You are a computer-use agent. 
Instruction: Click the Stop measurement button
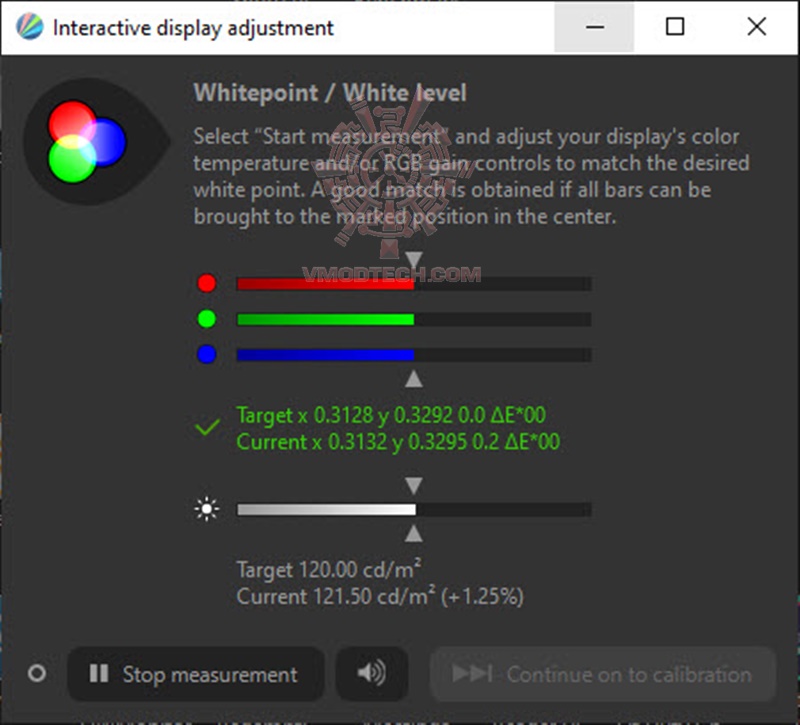[196, 674]
